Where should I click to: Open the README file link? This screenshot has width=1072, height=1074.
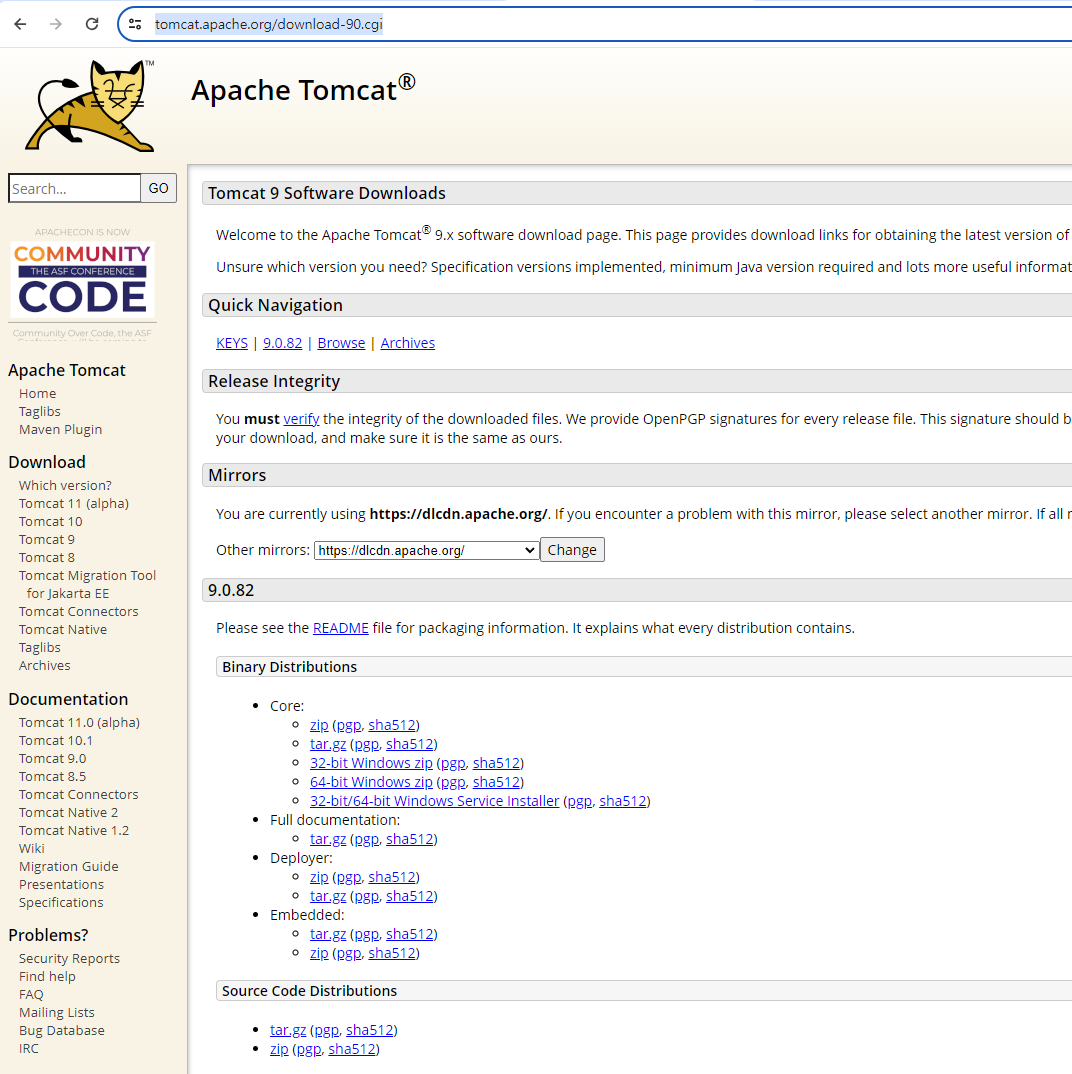(340, 627)
